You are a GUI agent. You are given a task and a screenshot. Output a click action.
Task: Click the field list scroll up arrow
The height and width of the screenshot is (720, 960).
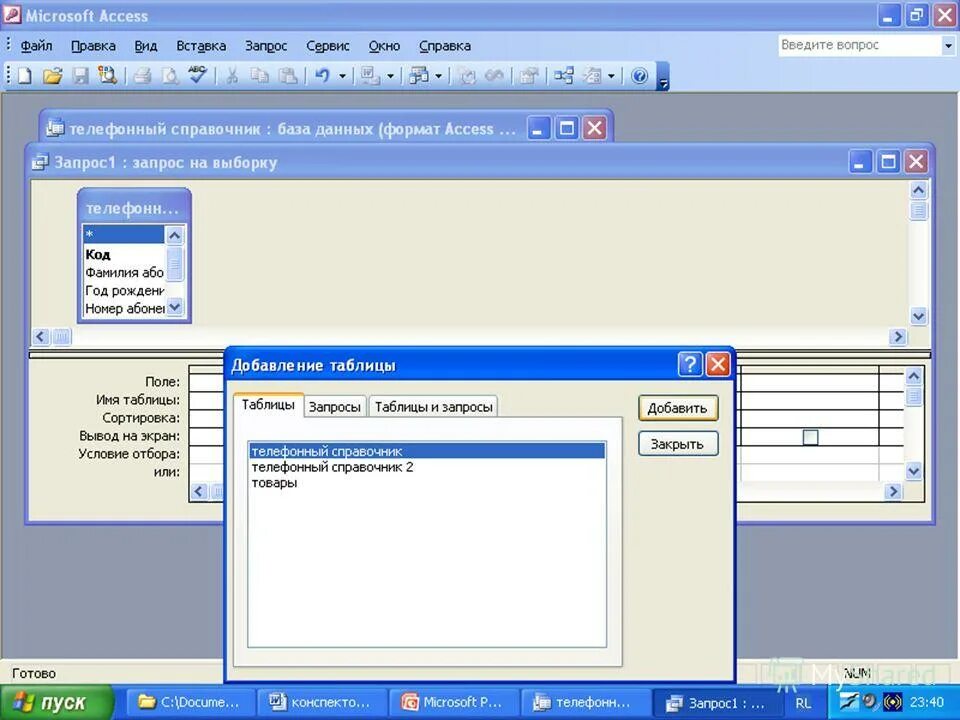click(x=174, y=235)
